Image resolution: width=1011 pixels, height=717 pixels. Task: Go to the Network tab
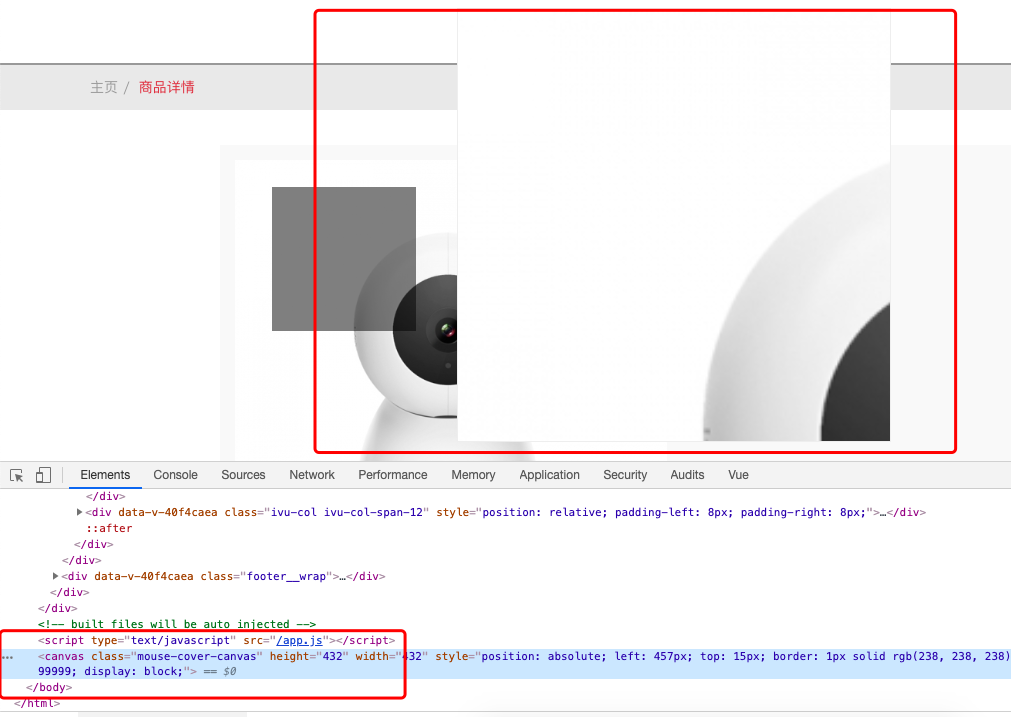[x=312, y=475]
